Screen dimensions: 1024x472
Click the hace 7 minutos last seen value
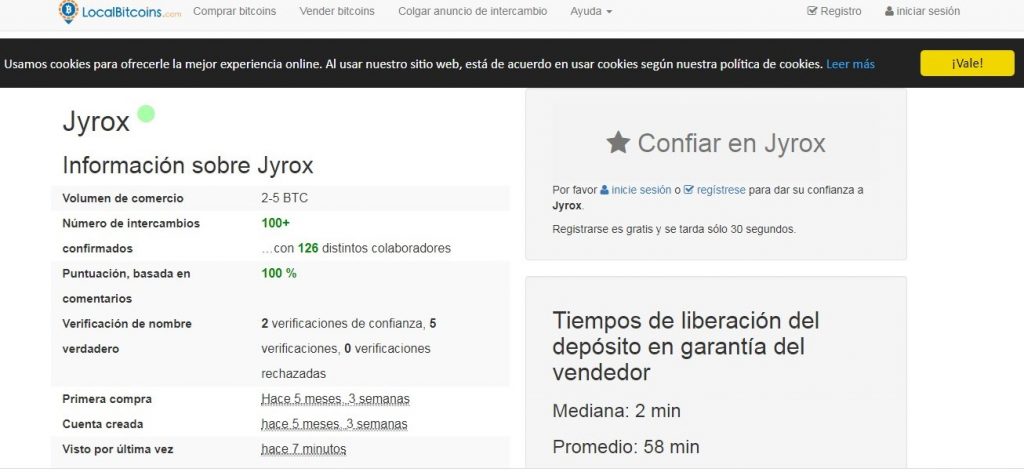(304, 449)
